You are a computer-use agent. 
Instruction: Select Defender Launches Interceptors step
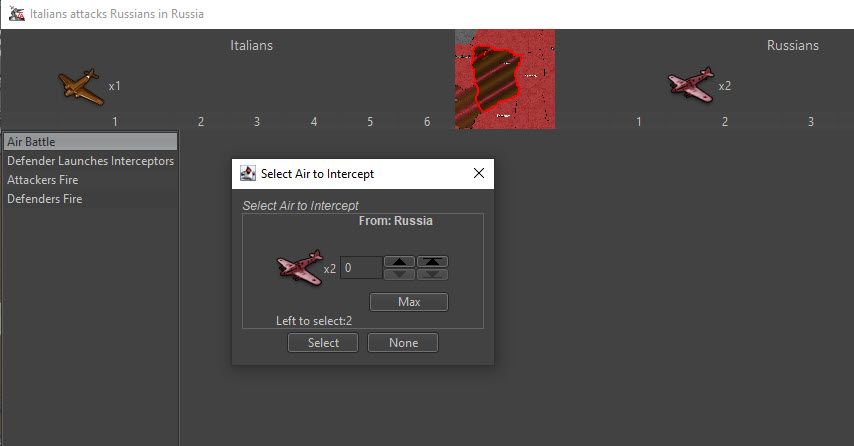pos(90,161)
